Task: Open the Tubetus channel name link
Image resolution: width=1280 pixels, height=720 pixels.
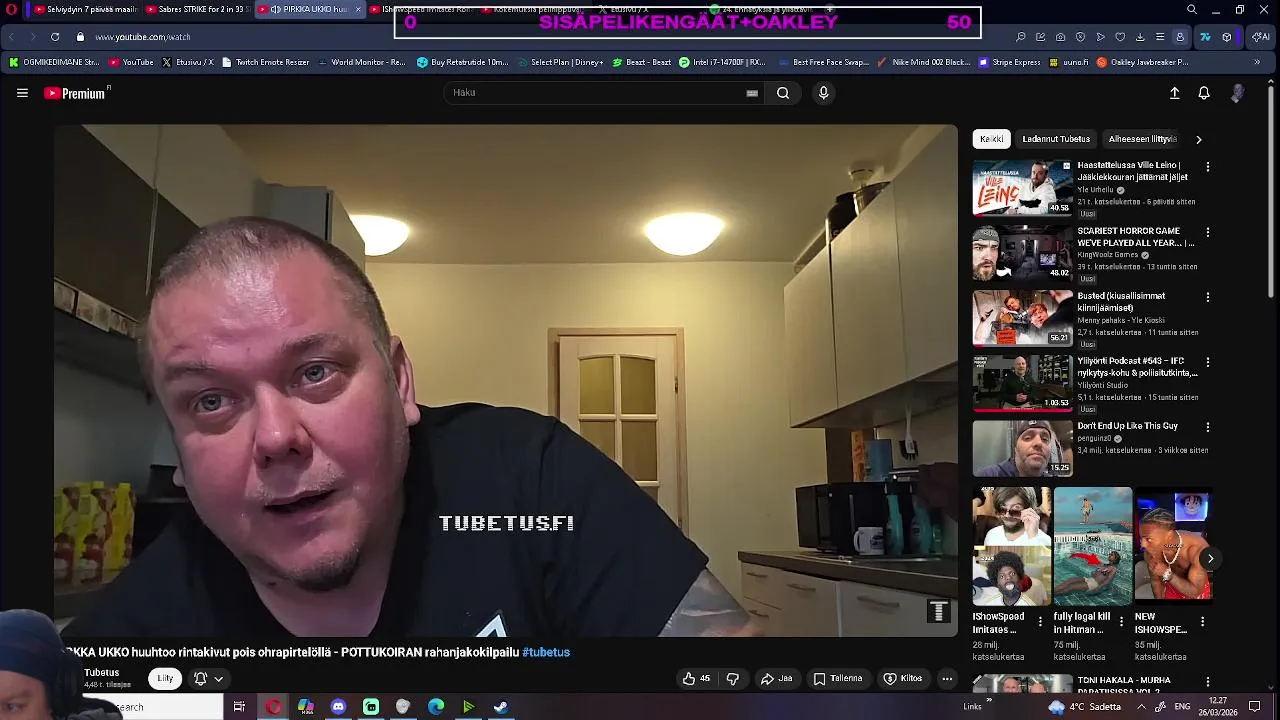Action: 101,673
